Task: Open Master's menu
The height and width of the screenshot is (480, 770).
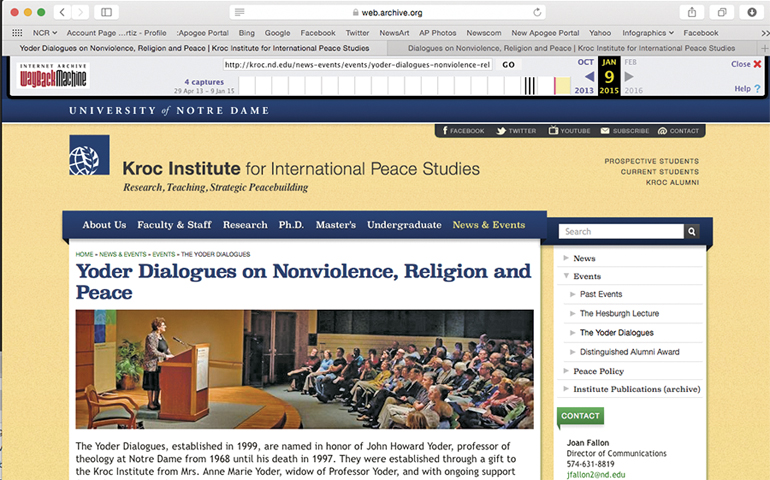Action: 335,225
